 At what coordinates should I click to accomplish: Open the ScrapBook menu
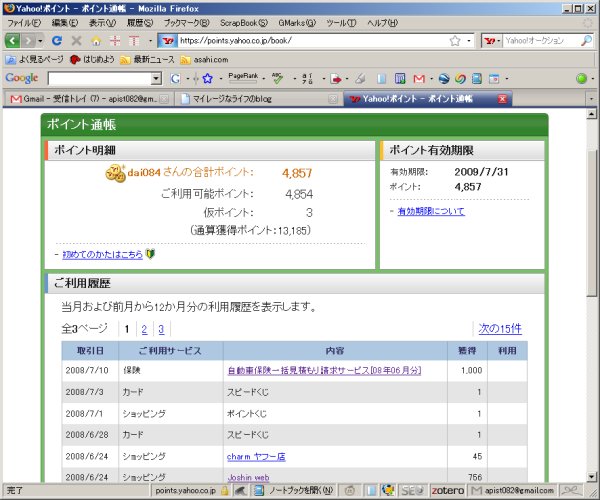pyautogui.click(x=244, y=23)
